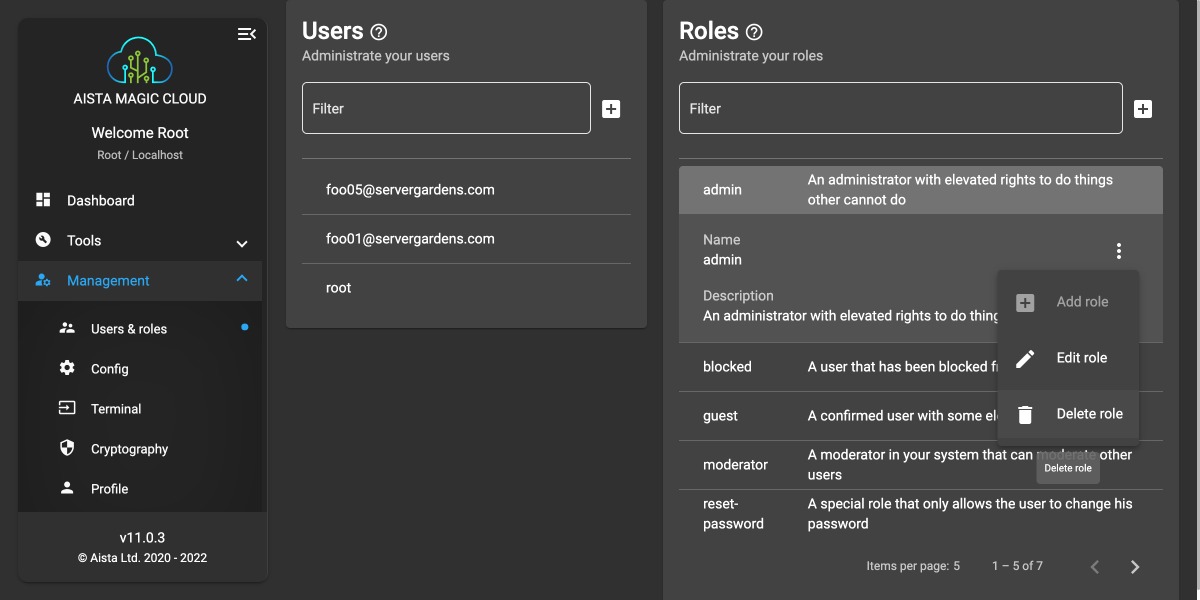The height and width of the screenshot is (600, 1200).
Task: Navigate to the Terminal page
Action: [116, 409]
